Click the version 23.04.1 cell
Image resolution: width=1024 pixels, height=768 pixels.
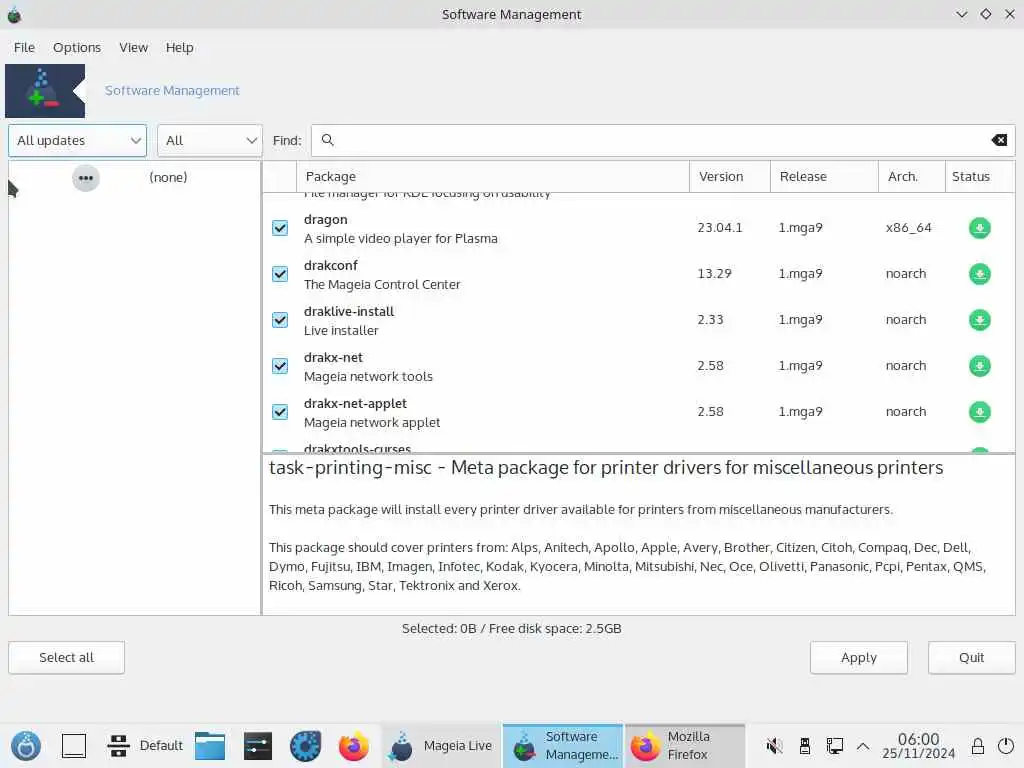click(x=720, y=228)
